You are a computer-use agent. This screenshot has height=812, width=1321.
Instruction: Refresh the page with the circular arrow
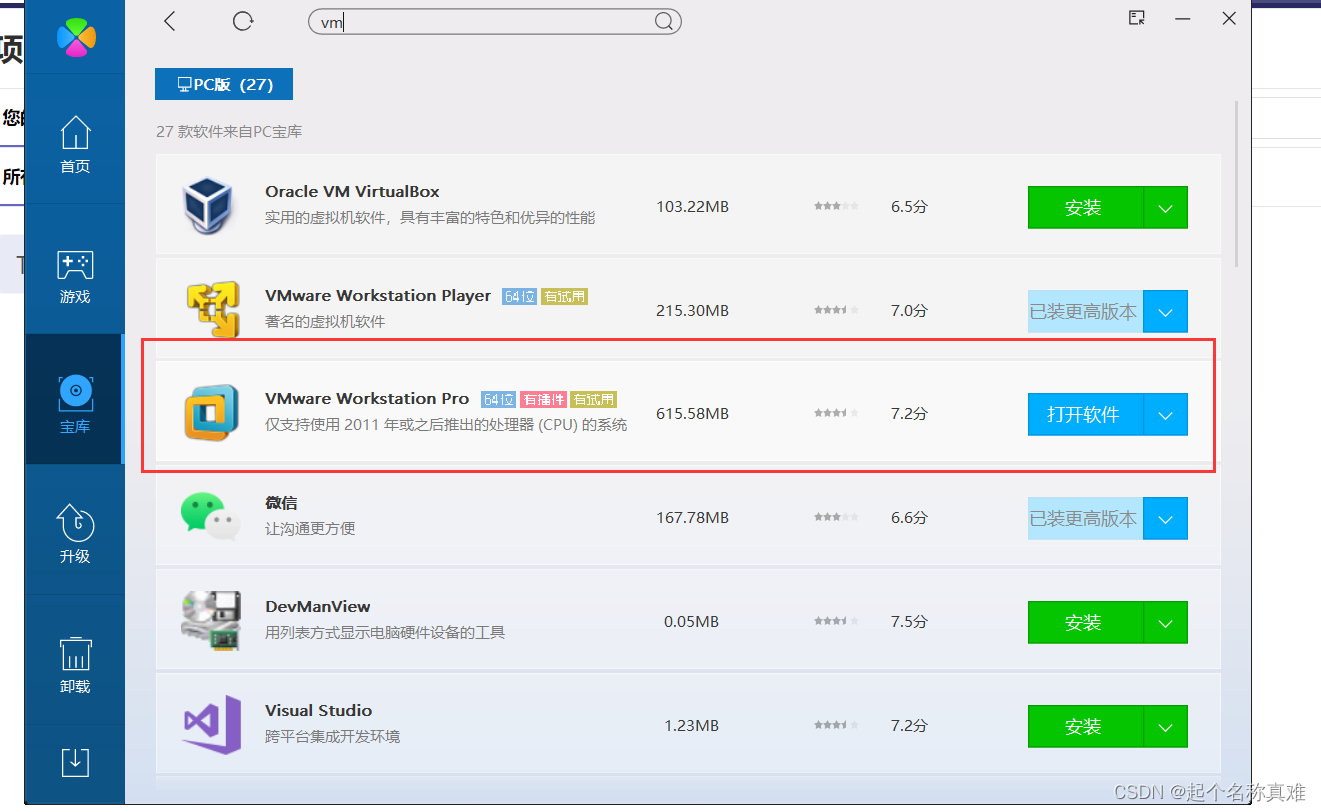pyautogui.click(x=242, y=21)
